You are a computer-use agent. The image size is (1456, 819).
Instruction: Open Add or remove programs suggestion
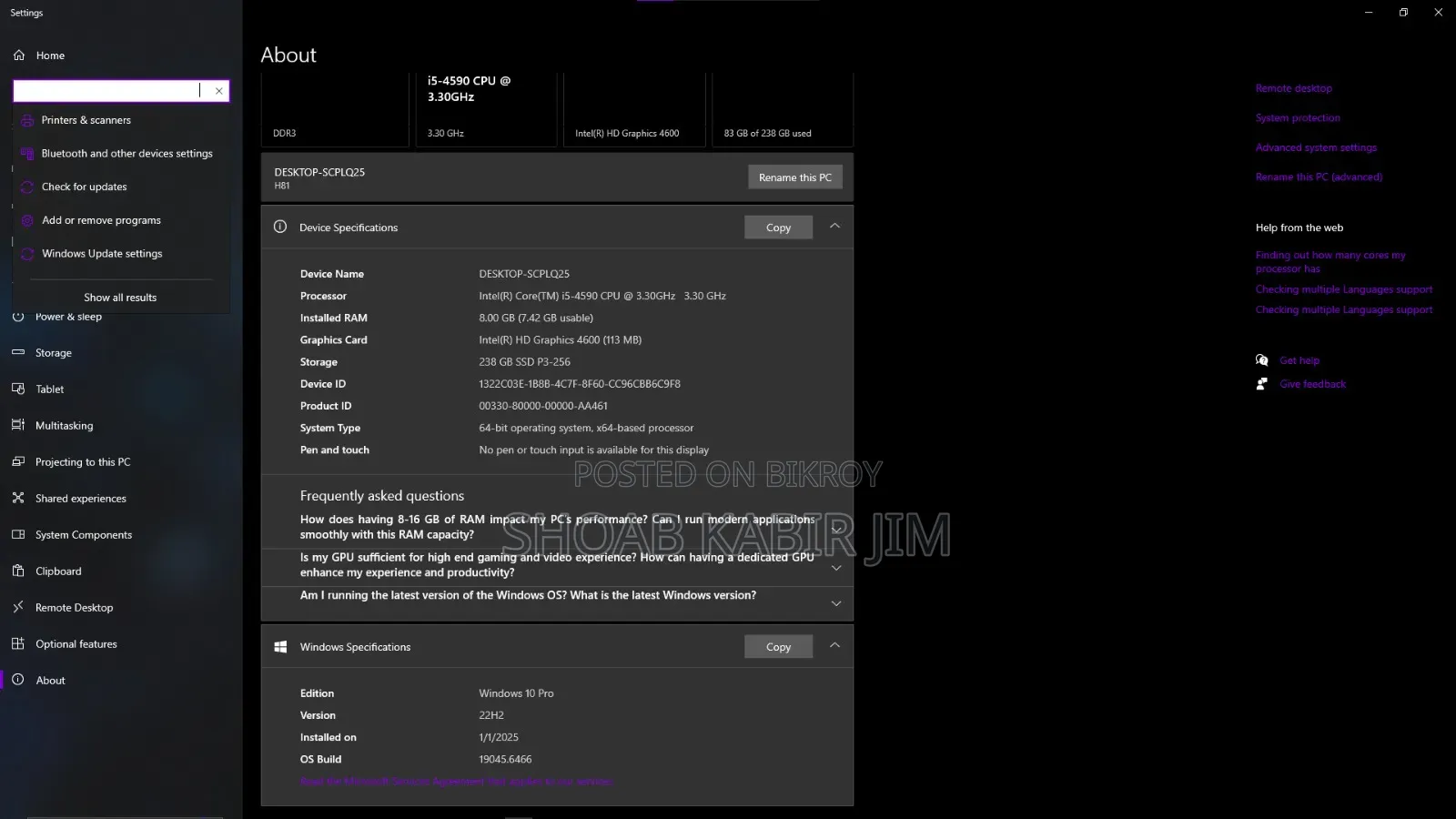(x=120, y=220)
